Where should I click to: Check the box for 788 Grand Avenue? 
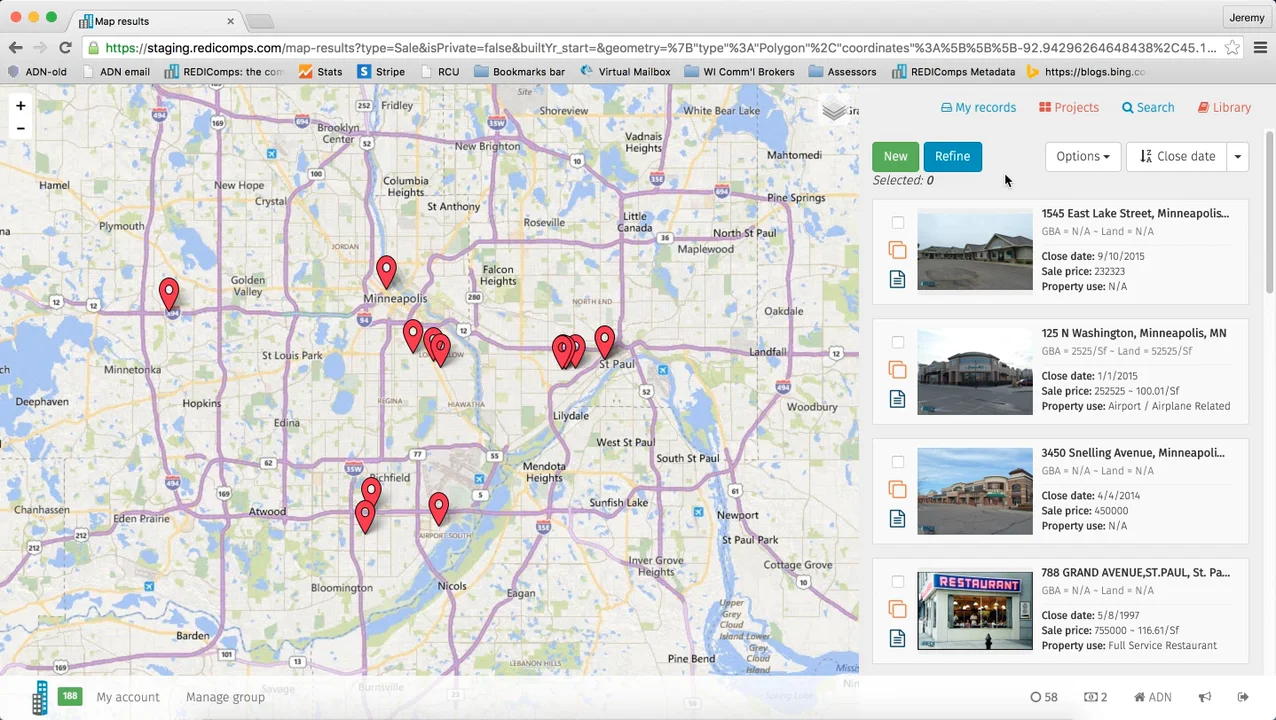(897, 582)
